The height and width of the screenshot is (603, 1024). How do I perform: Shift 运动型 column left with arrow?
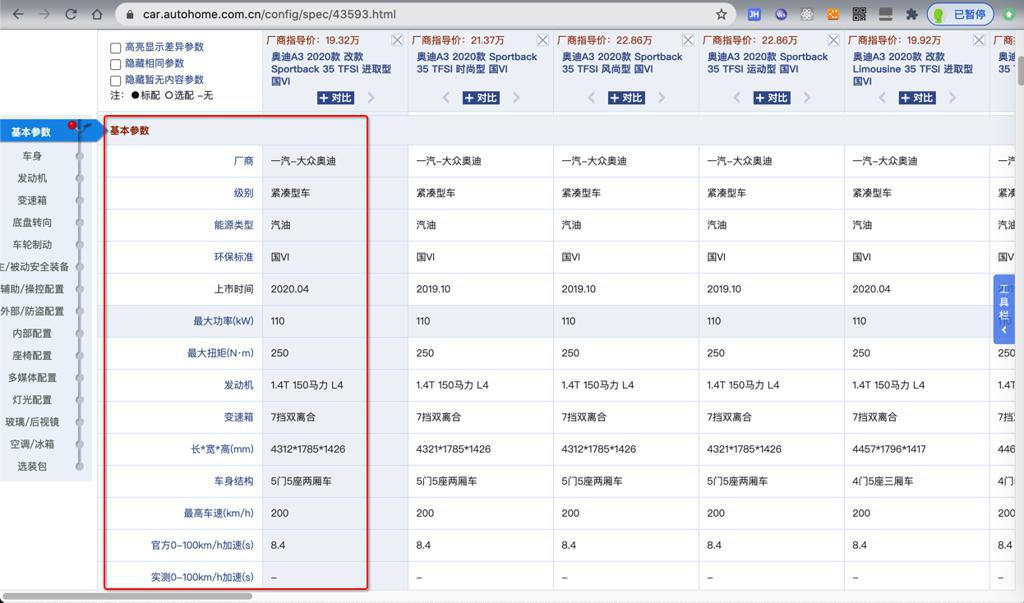(737, 97)
